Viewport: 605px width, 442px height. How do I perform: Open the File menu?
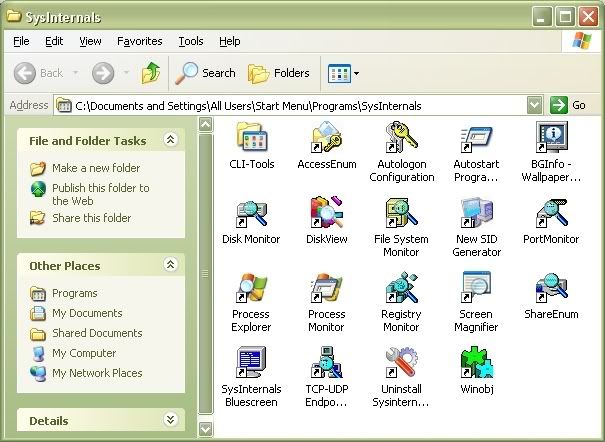point(21,41)
